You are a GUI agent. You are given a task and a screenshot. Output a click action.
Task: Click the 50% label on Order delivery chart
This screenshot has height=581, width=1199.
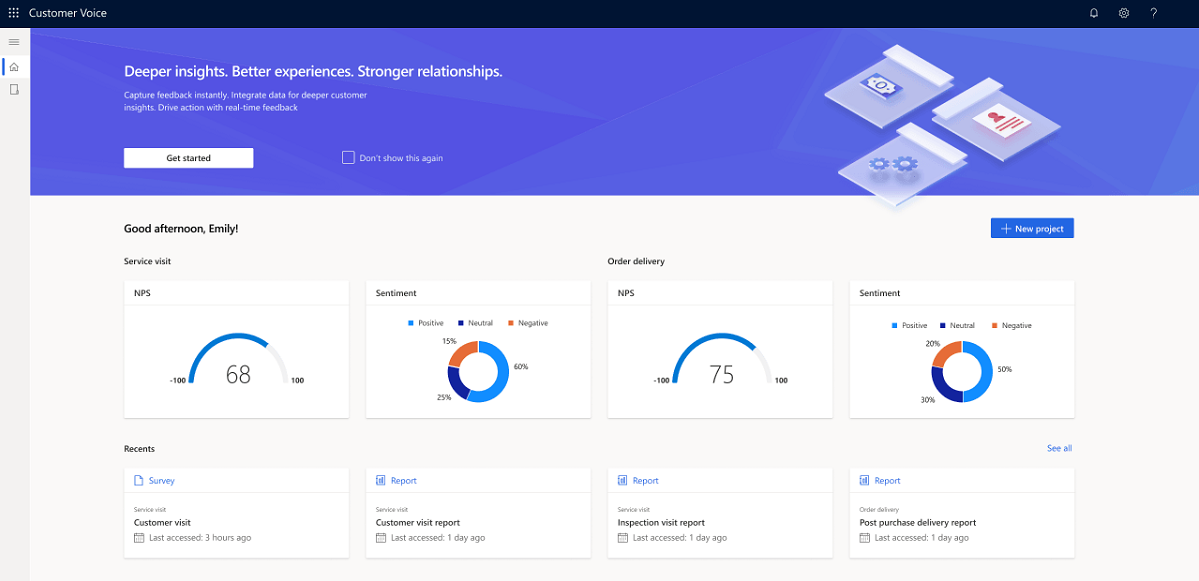click(x=1005, y=369)
